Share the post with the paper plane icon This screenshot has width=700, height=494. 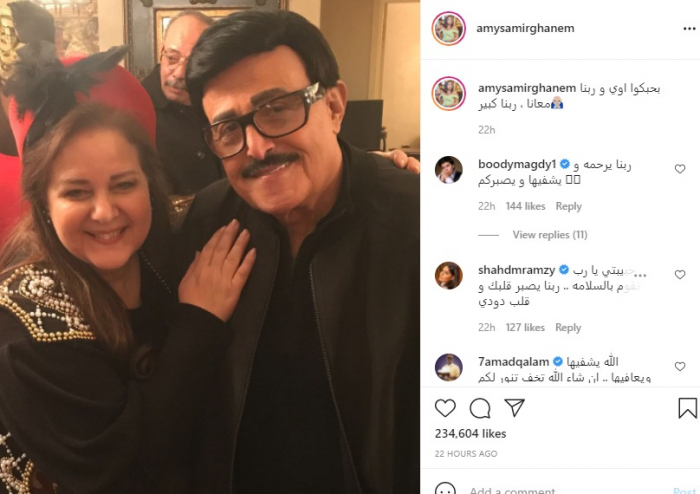tap(514, 407)
